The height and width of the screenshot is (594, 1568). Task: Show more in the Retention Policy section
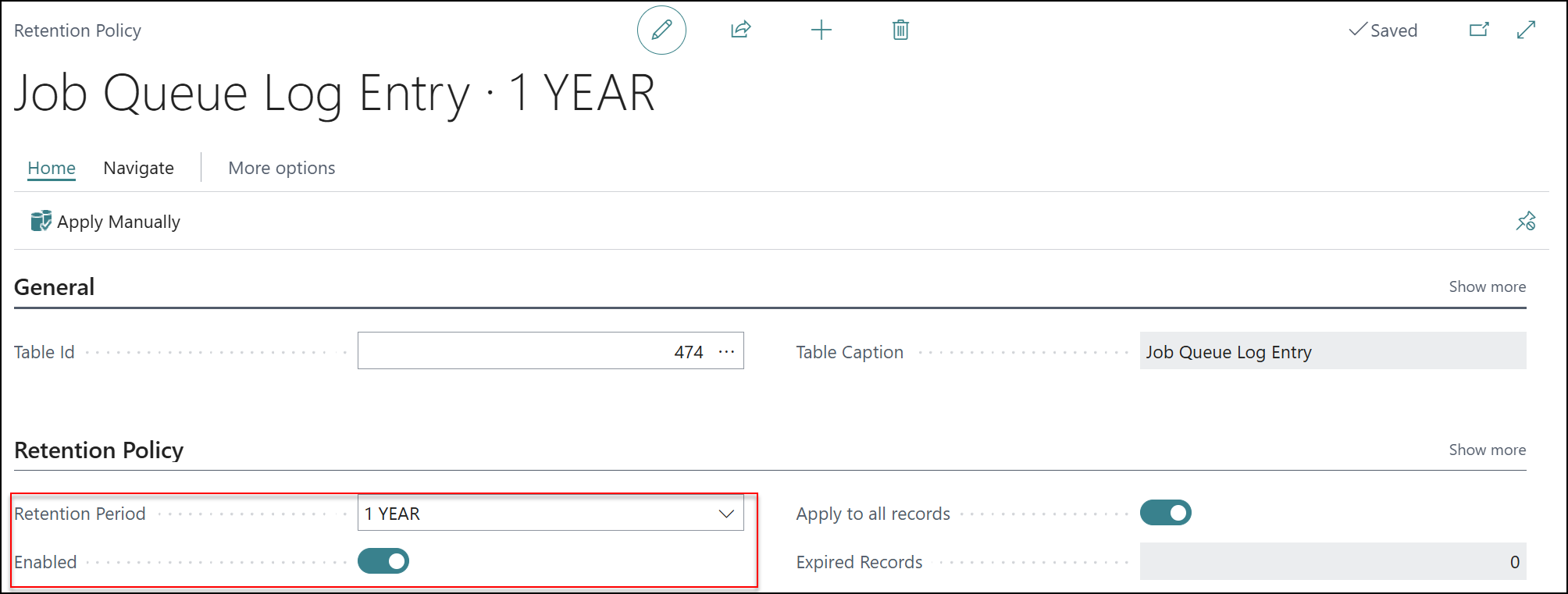(x=1487, y=450)
